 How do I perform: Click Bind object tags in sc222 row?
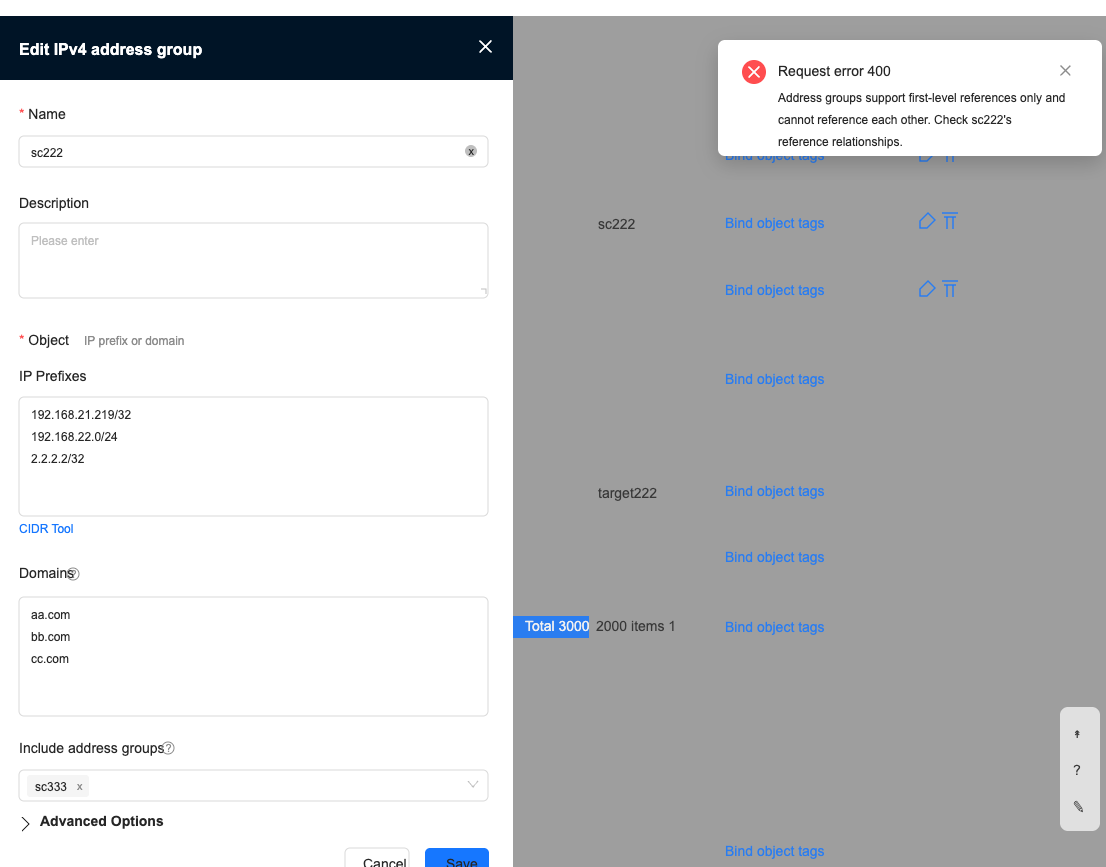(774, 223)
